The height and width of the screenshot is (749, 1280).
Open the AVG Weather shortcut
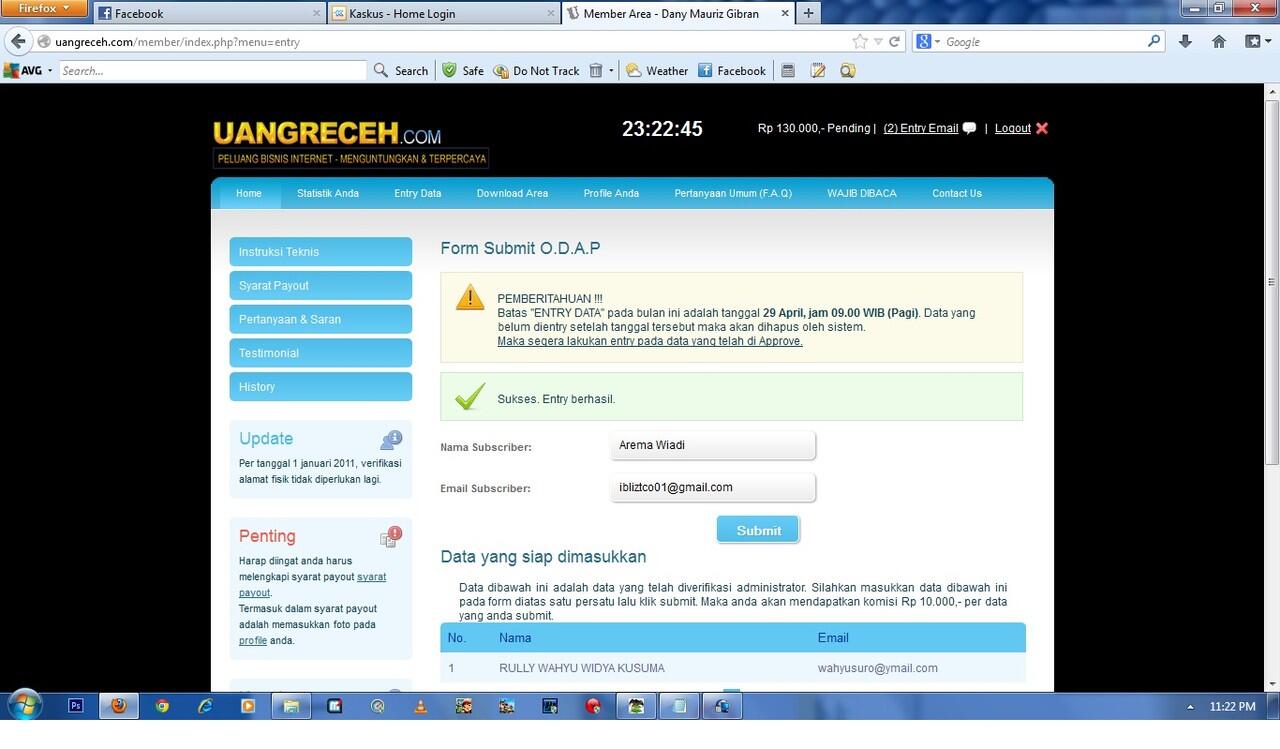click(x=657, y=70)
